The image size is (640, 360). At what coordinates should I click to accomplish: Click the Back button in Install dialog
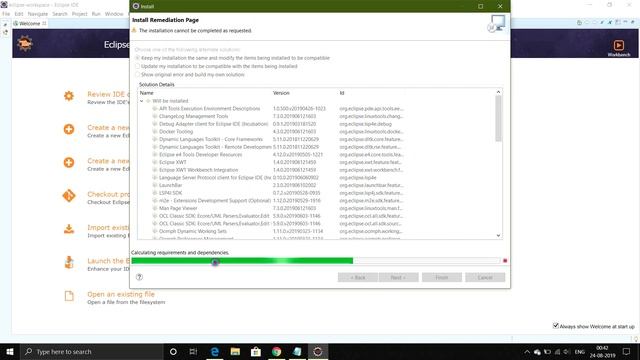(x=358, y=278)
